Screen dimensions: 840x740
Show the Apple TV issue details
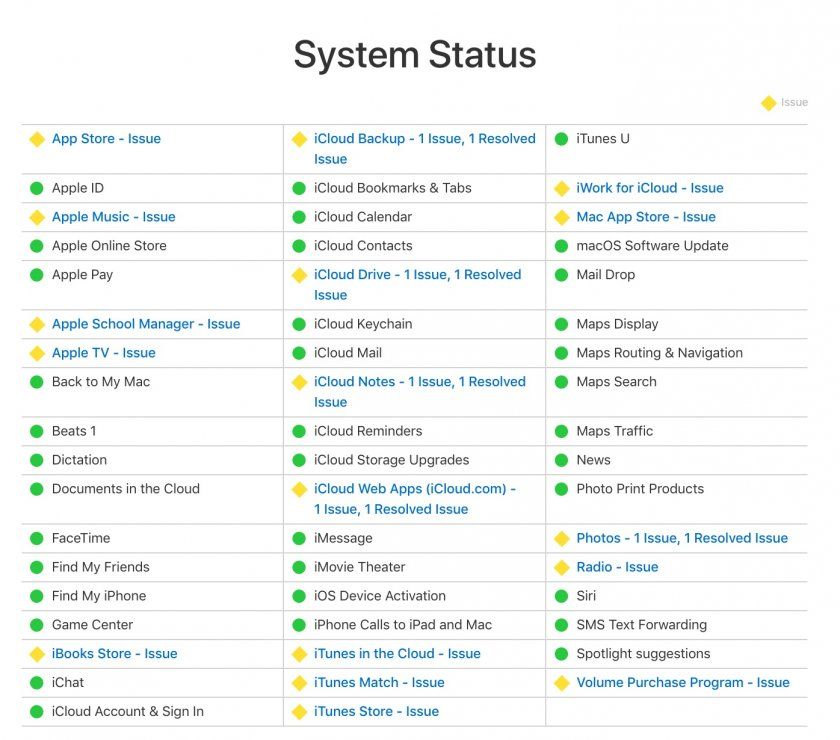103,353
